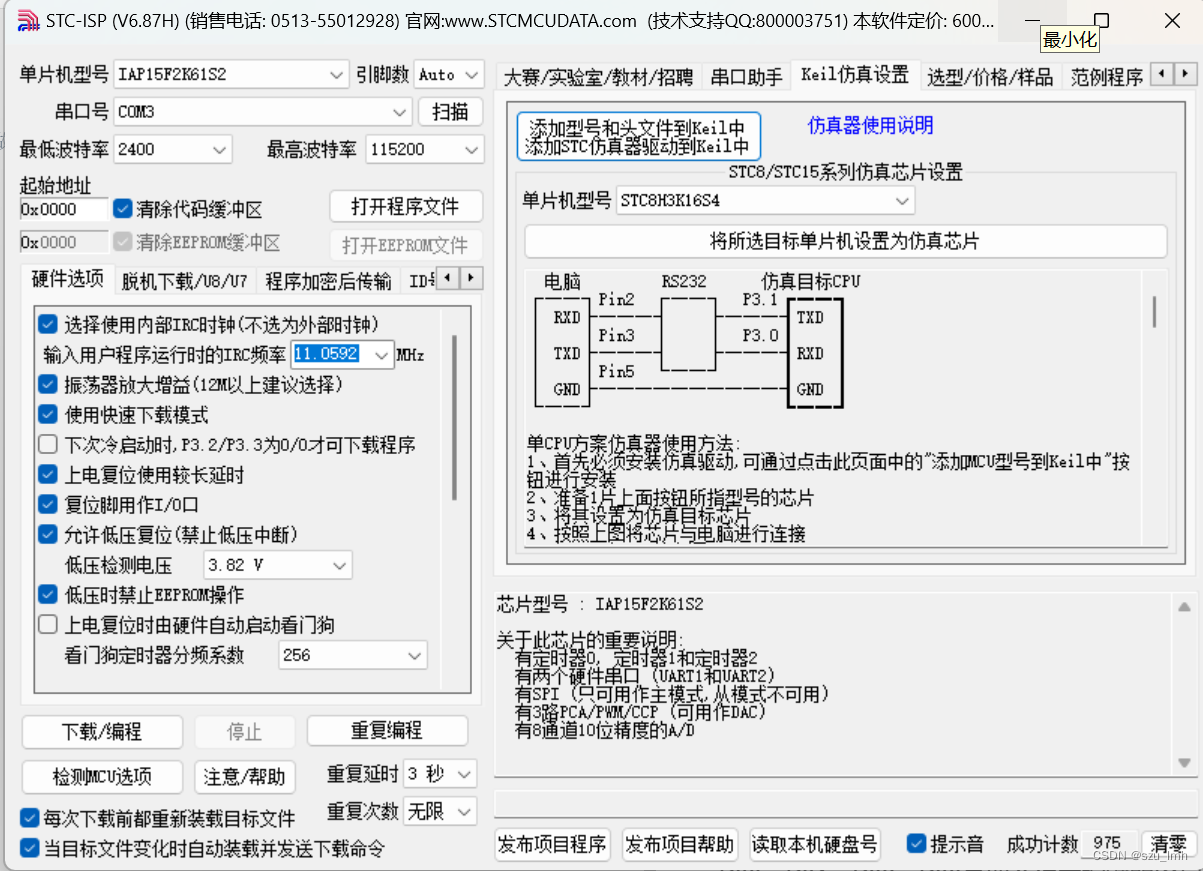1203x871 pixels.
Task: Click 发布项目帮助 button
Action: point(680,844)
